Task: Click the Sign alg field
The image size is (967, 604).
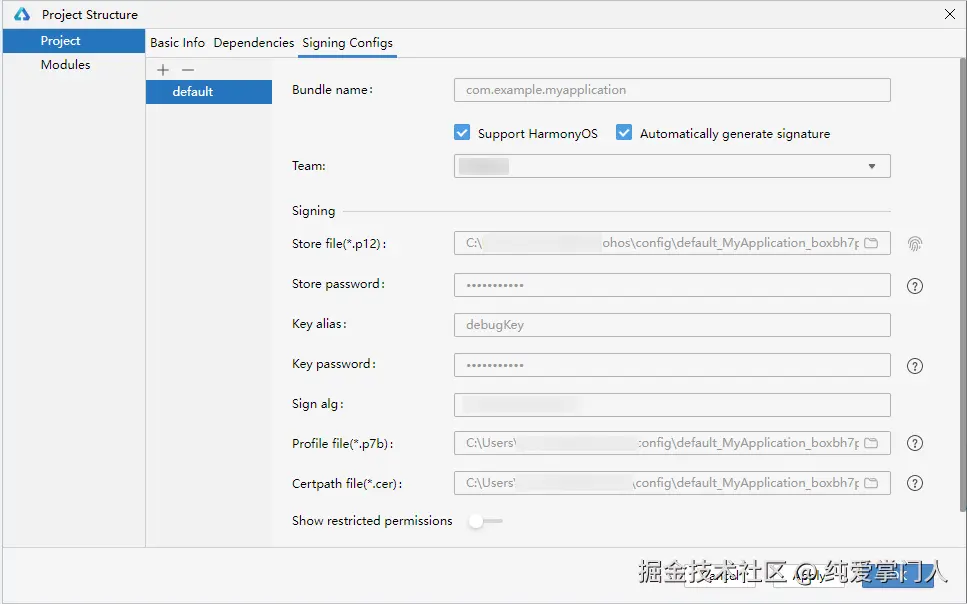Action: pos(672,405)
